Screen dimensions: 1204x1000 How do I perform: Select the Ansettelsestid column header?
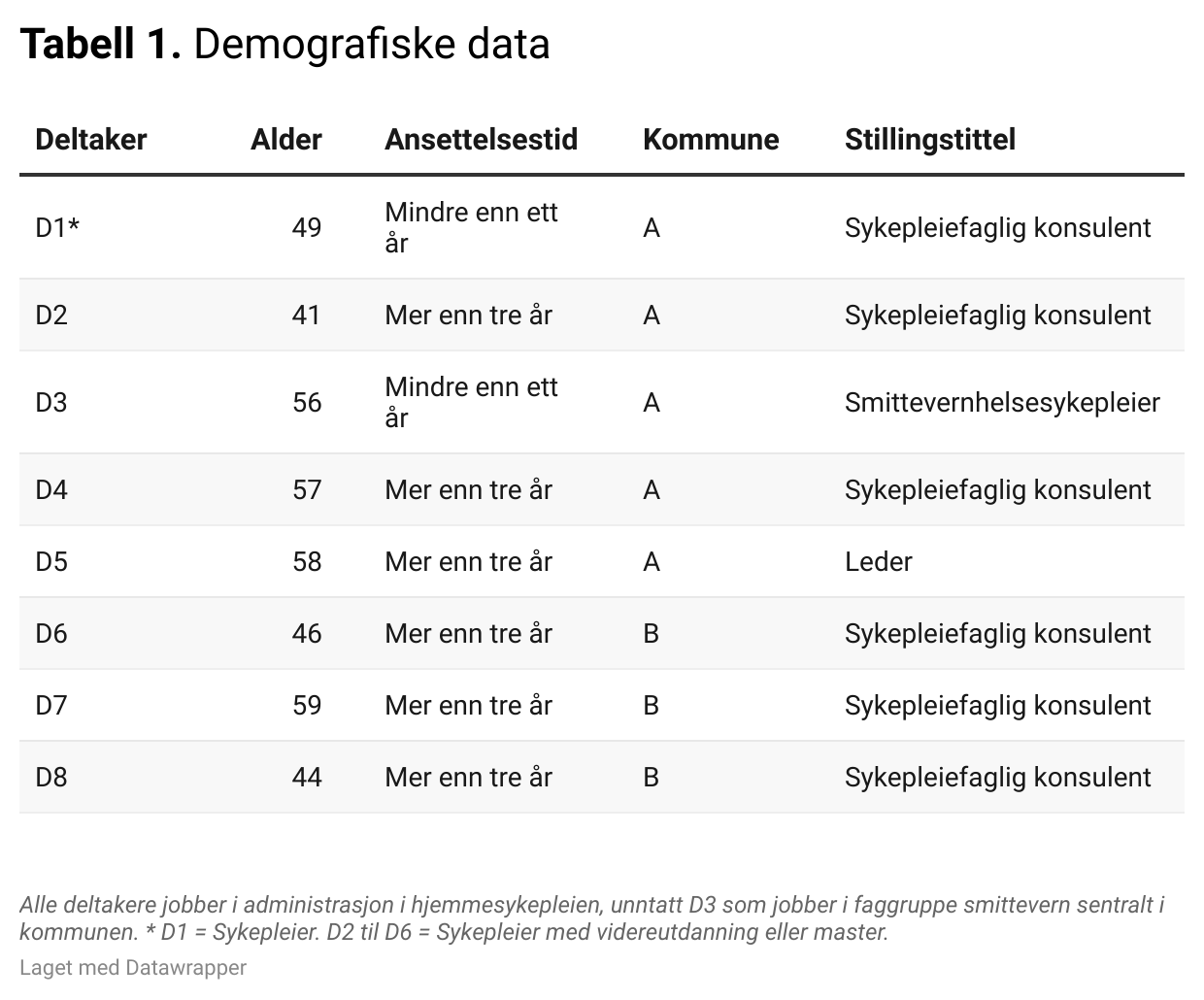(x=481, y=140)
